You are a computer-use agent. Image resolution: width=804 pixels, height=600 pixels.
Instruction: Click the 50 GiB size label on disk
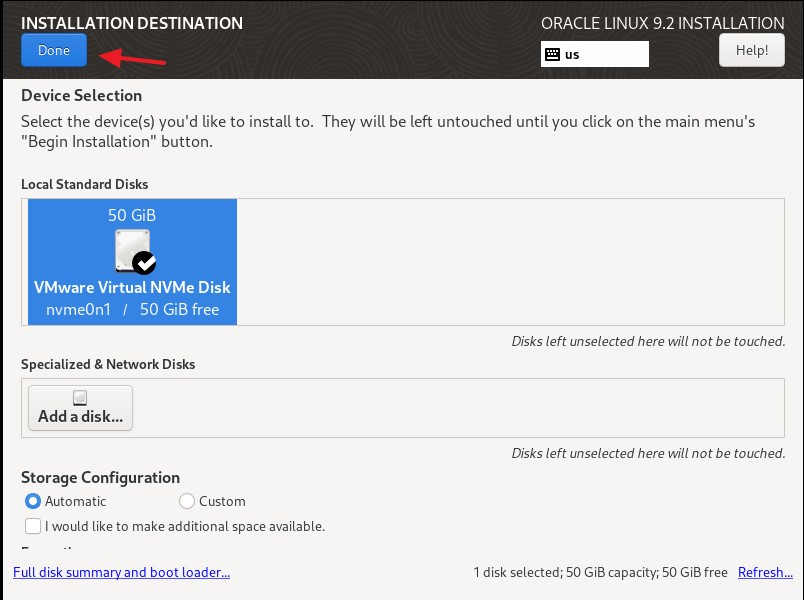pyautogui.click(x=132, y=215)
